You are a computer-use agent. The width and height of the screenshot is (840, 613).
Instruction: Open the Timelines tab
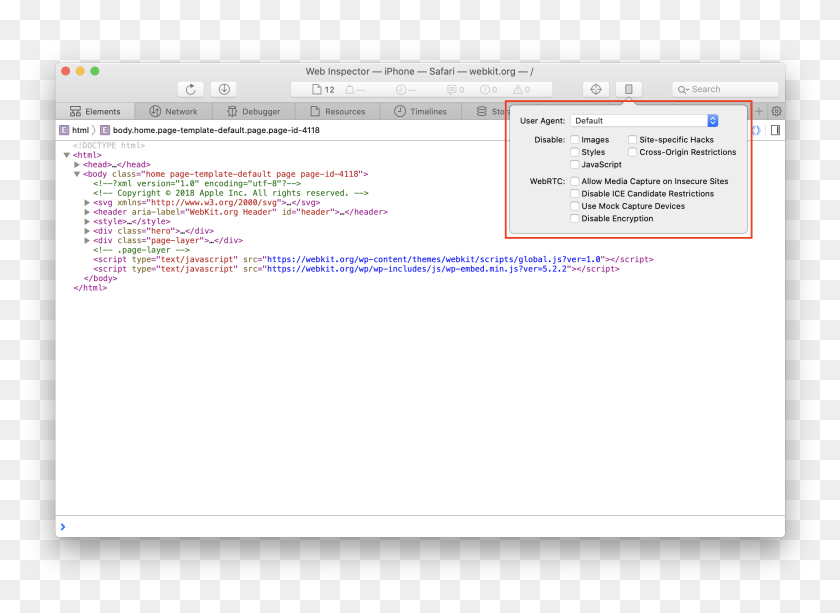(x=421, y=111)
